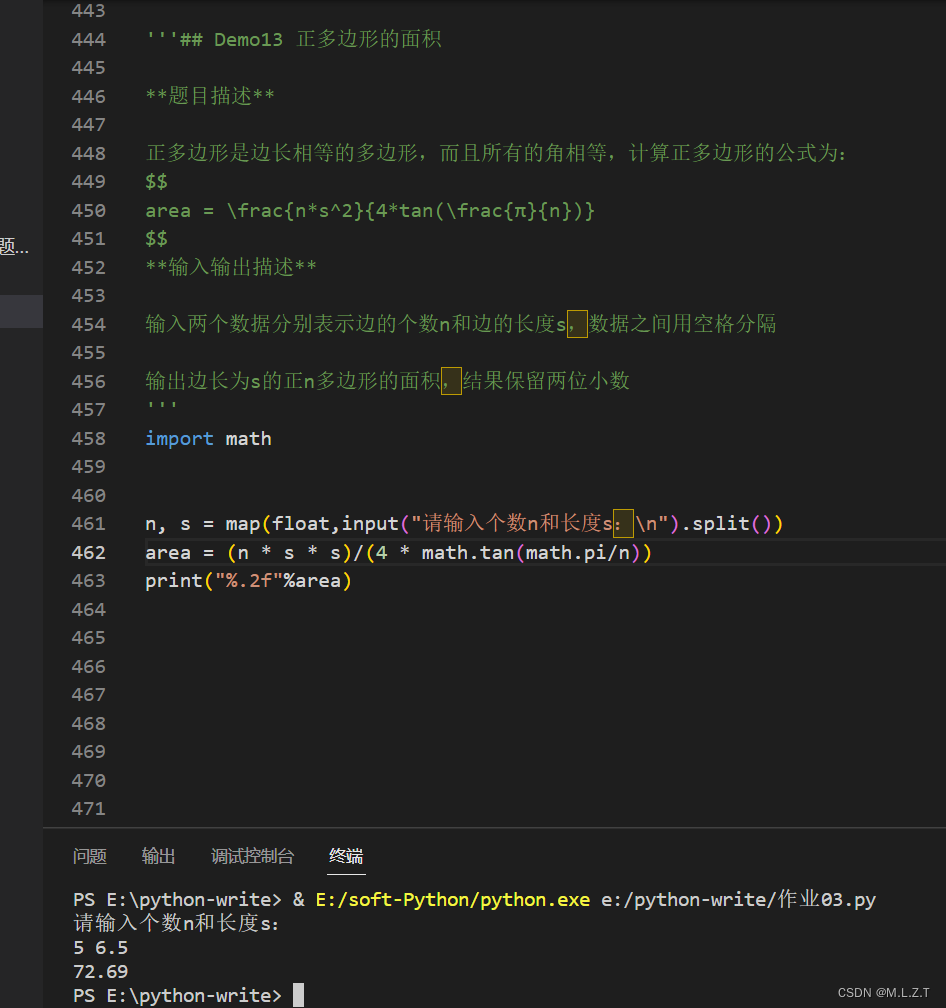Click the **输入输出描述** comment line
The height and width of the screenshot is (1008, 946).
231,267
